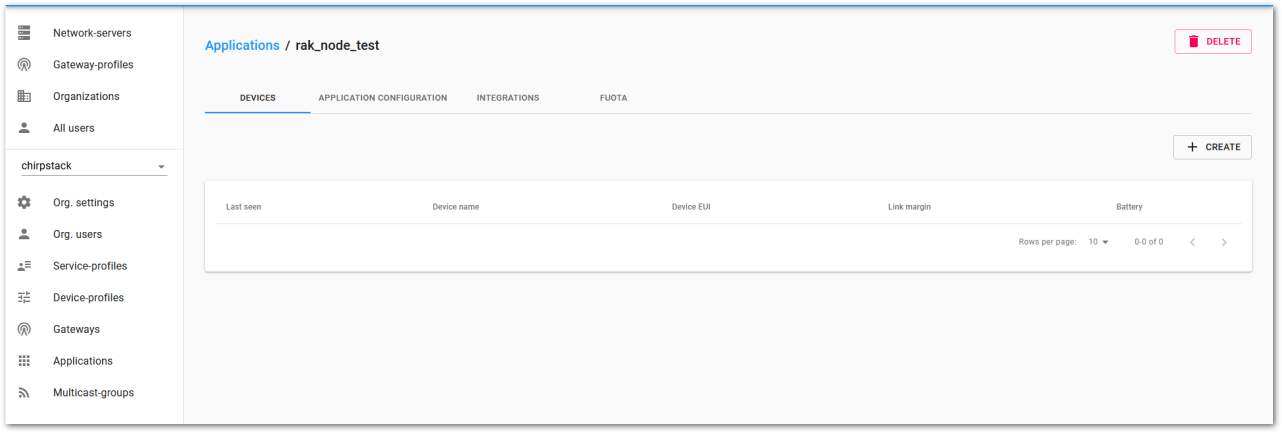This screenshot has height=433, width=1282.
Task: Click the Applications breadcrumb link
Action: point(242,46)
